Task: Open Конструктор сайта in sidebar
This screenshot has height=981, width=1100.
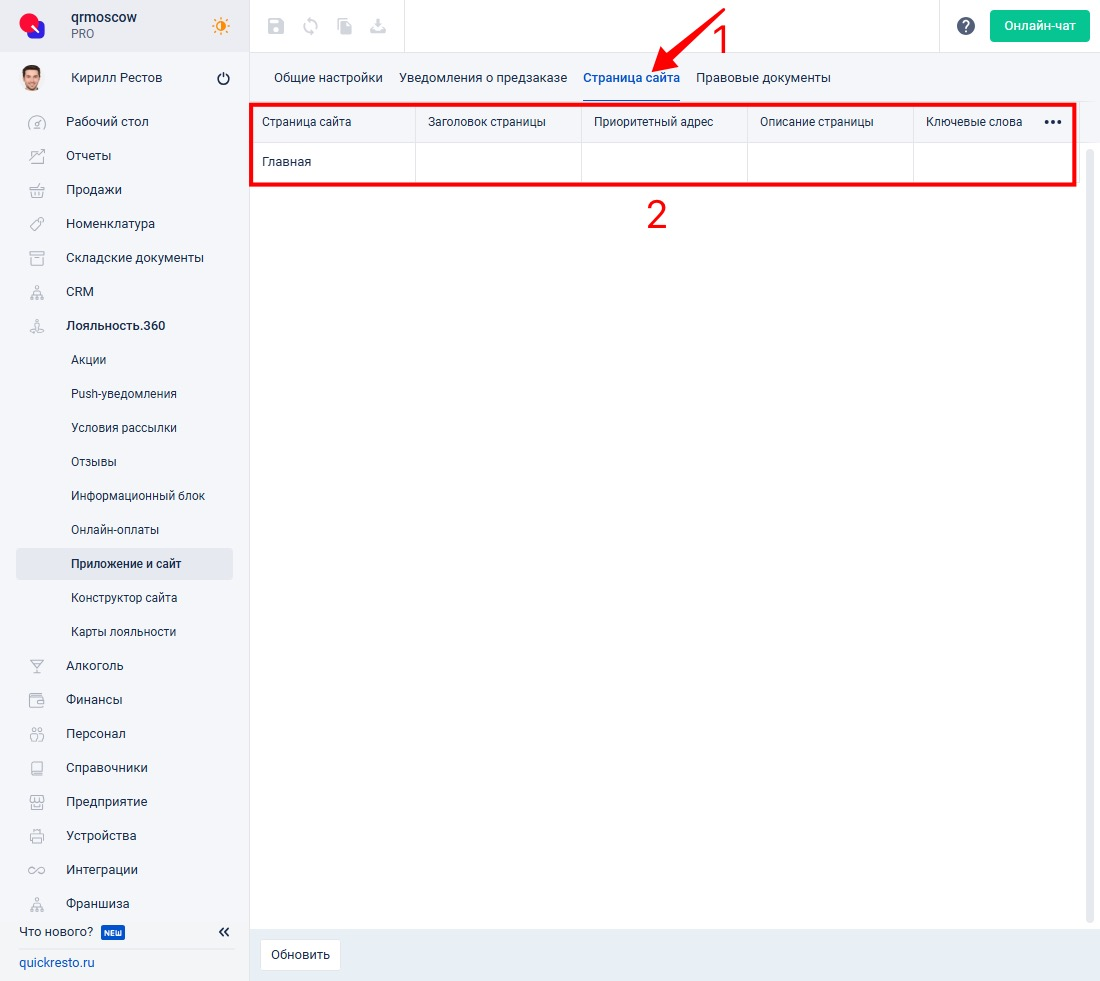Action: click(124, 598)
